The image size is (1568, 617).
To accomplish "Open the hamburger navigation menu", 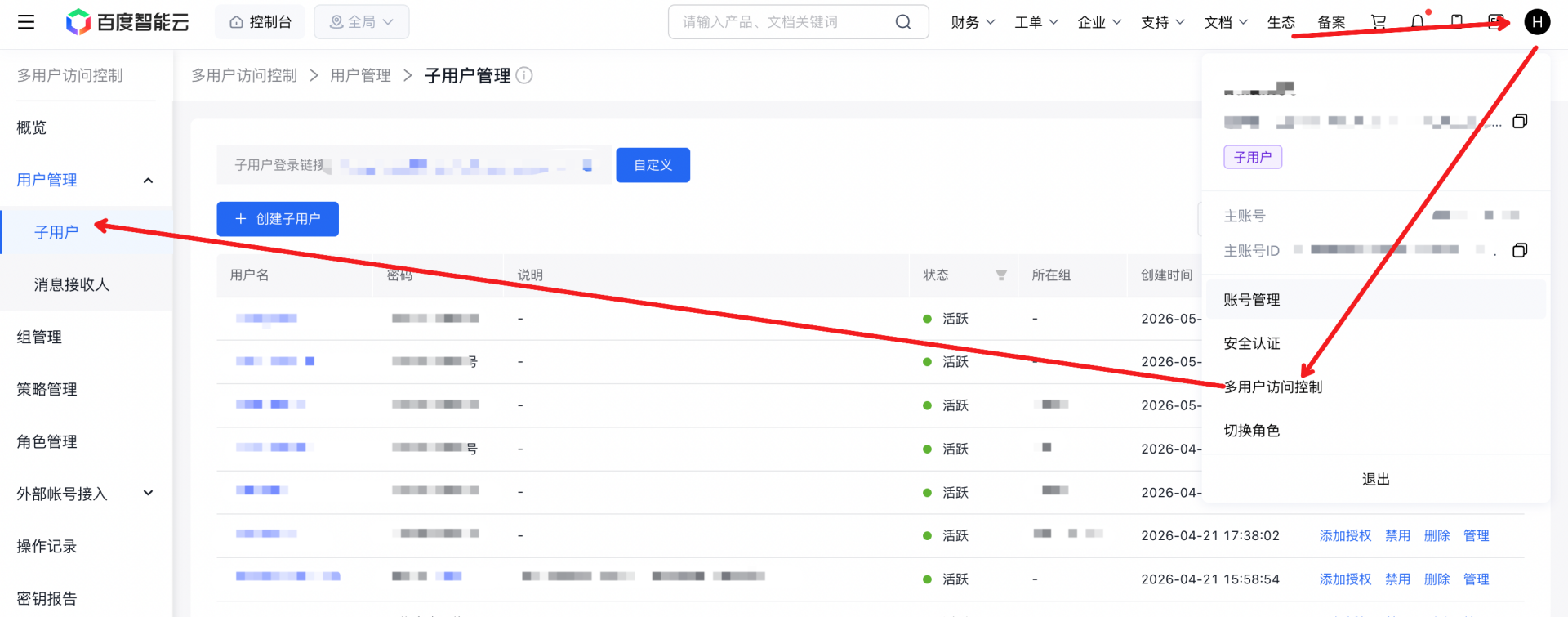I will click(x=26, y=22).
